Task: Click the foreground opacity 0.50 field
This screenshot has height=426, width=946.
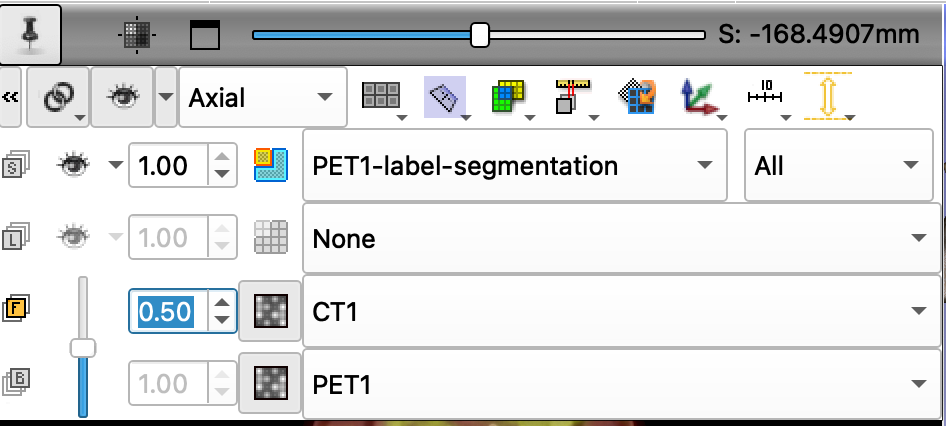Action: click(x=168, y=311)
